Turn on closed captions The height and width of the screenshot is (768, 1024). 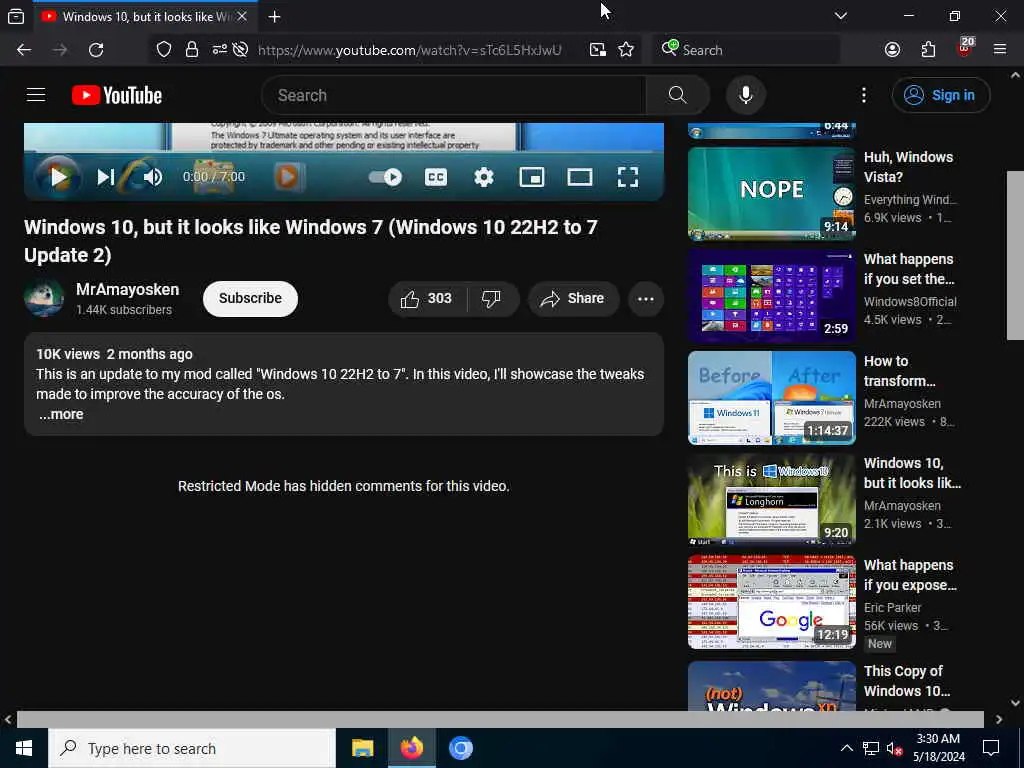(x=436, y=177)
